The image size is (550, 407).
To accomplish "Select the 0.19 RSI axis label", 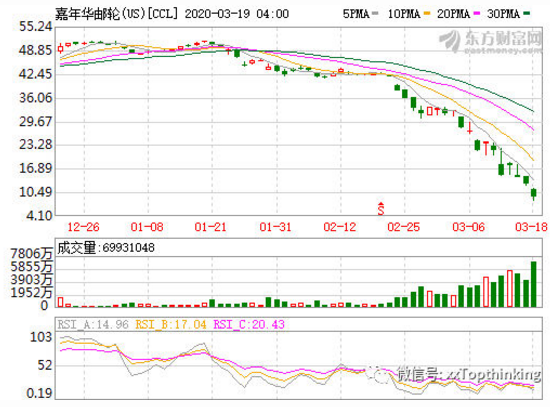I will click(39, 393).
